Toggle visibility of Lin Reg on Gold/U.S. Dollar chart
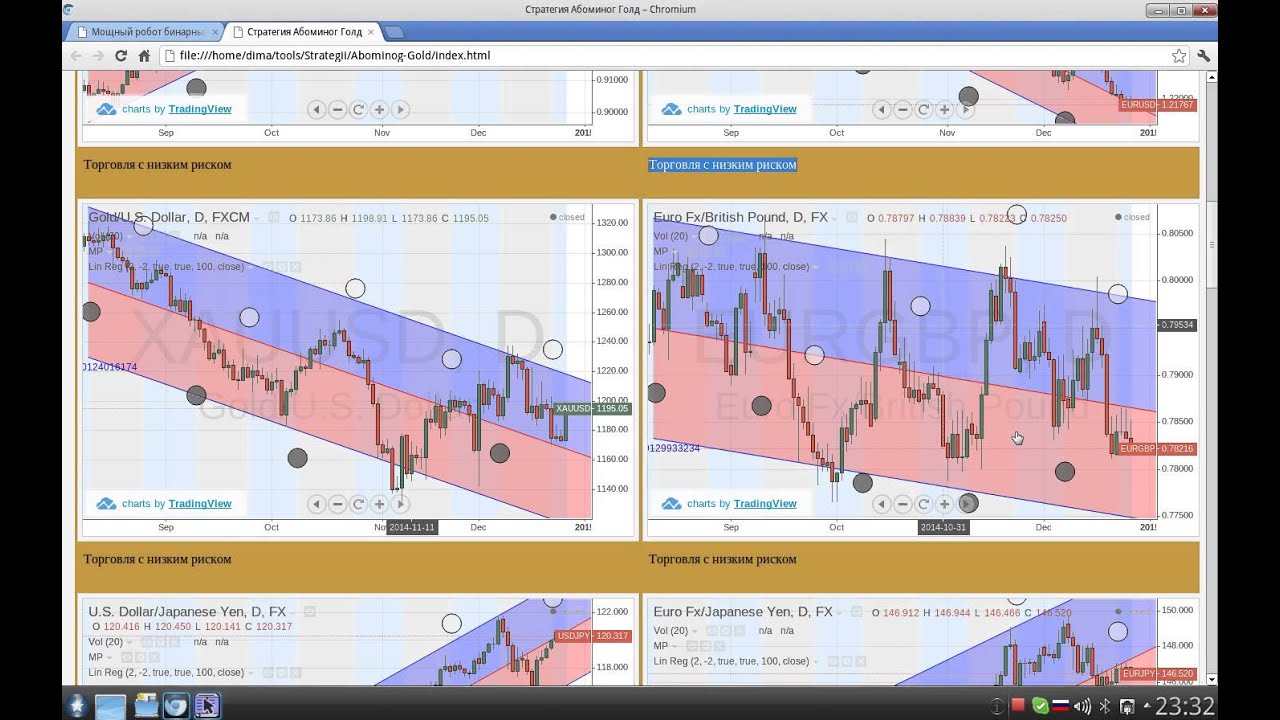 coord(268,267)
